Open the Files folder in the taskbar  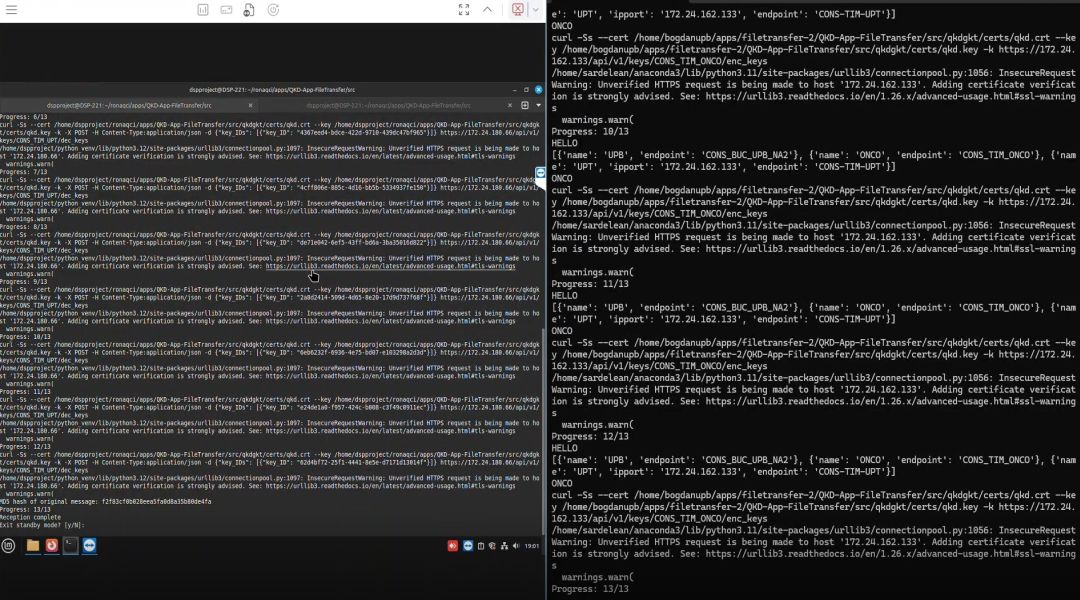coord(33,545)
